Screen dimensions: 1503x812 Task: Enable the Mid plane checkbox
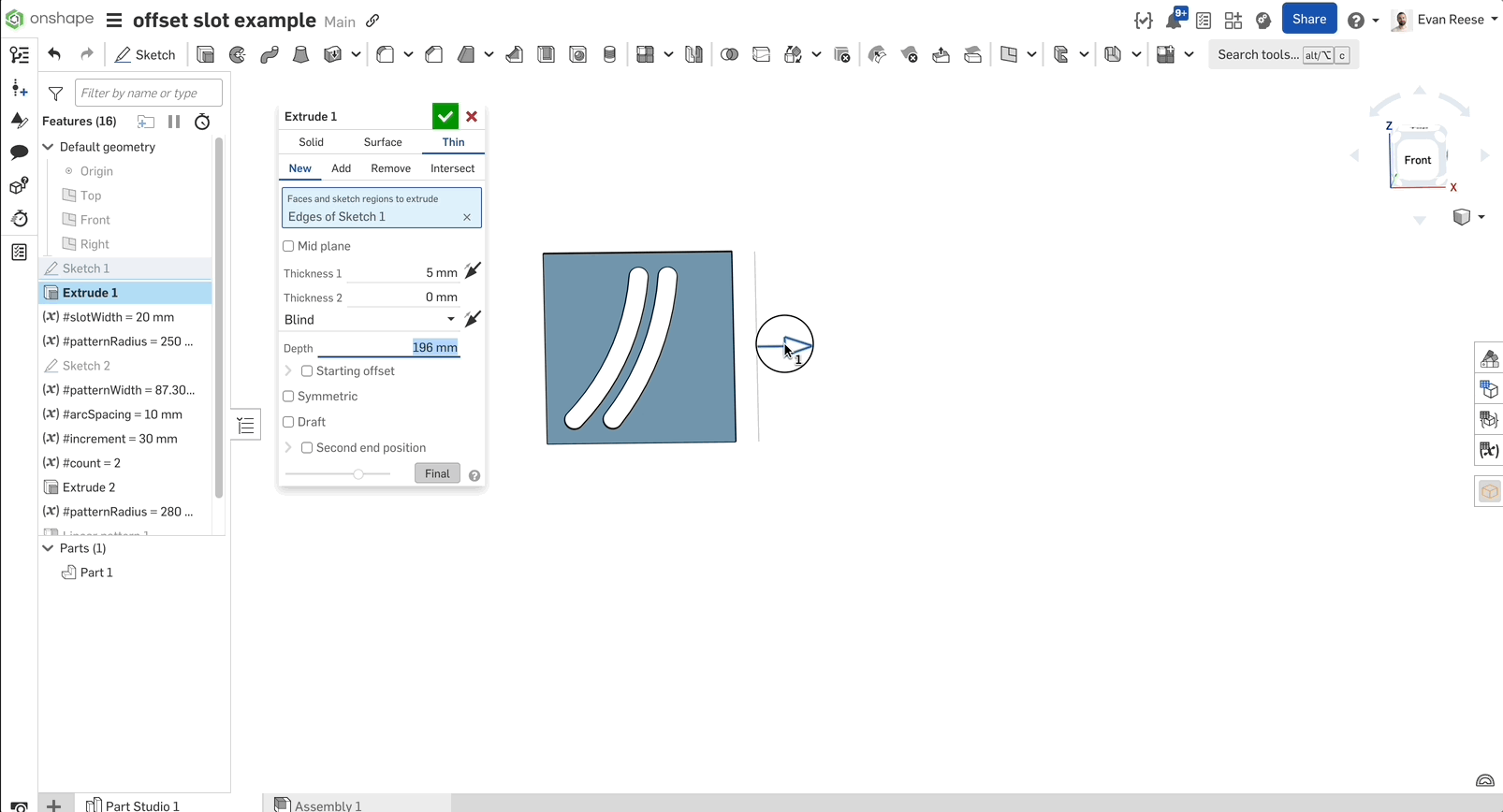tap(288, 246)
